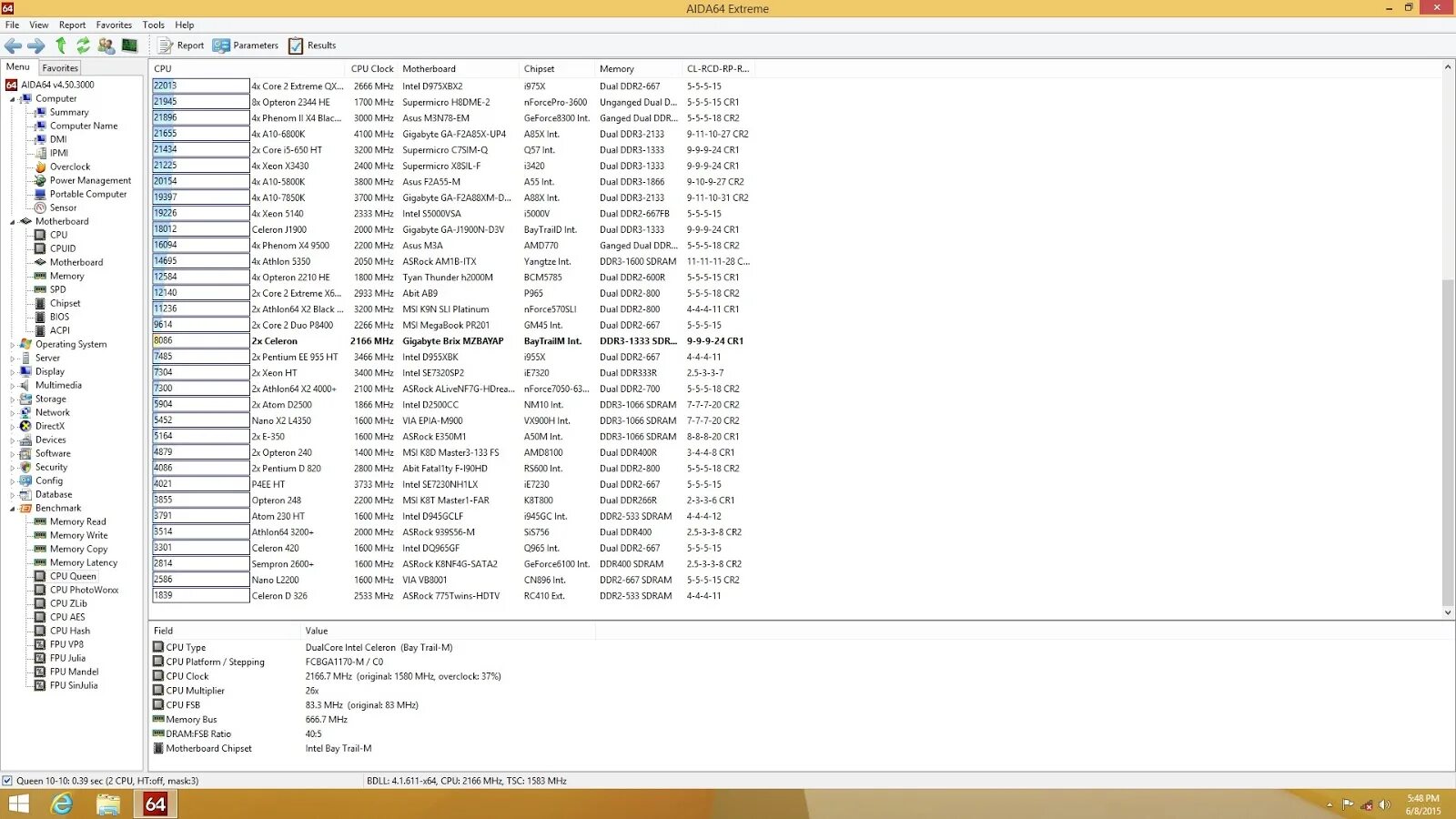Run the CPU Queen benchmark item
The height and width of the screenshot is (819, 1456).
(x=73, y=576)
